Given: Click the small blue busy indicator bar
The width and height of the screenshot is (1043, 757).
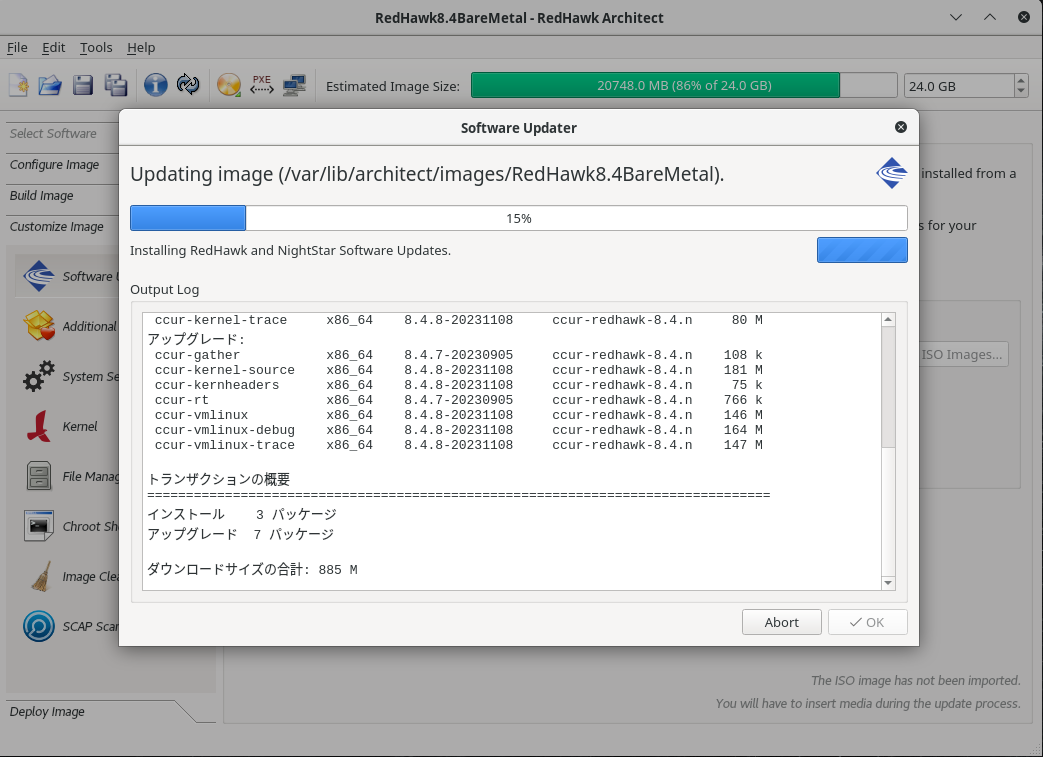Looking at the screenshot, I should (x=862, y=250).
